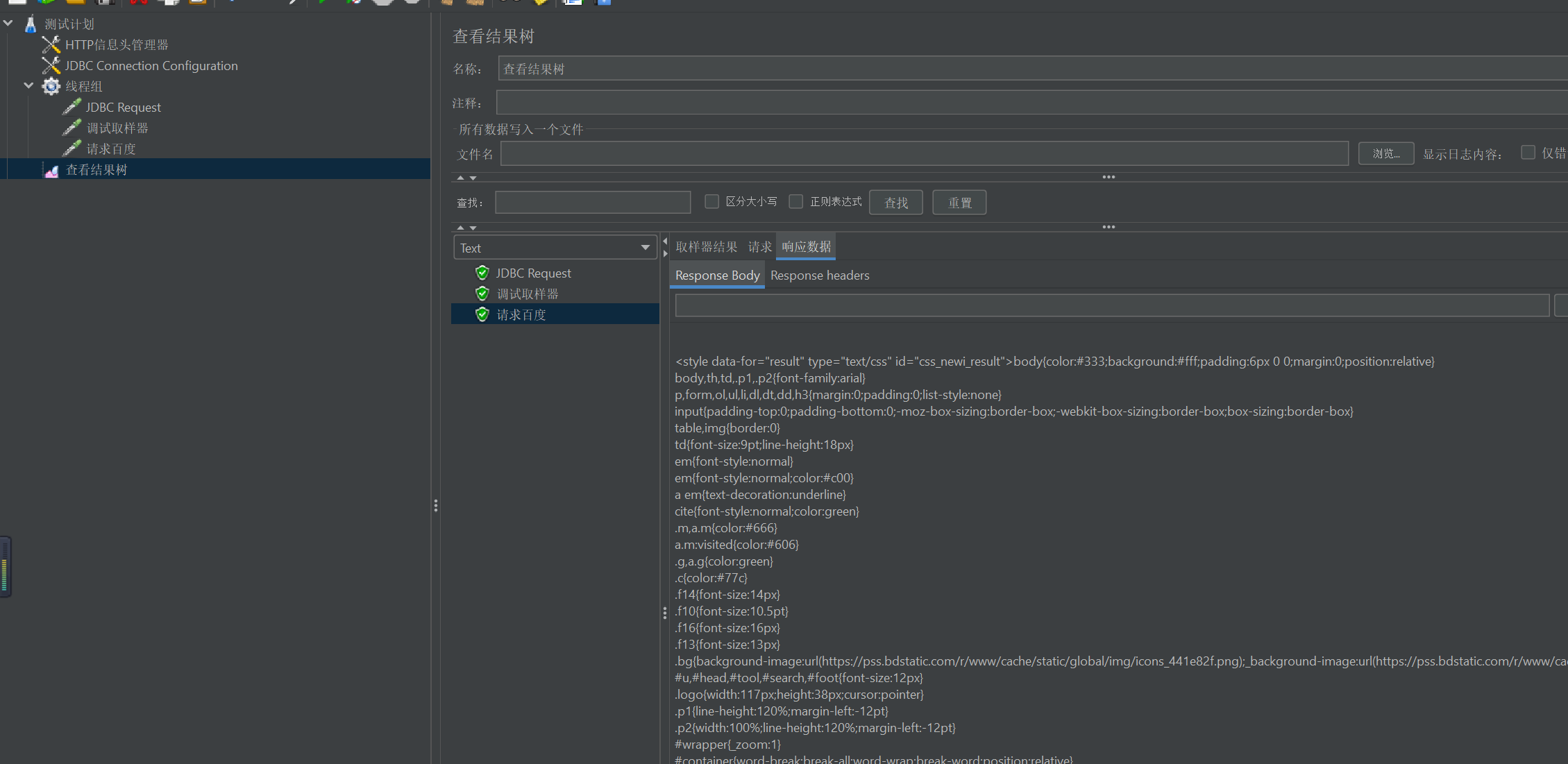Click green shield icon for 请求百度 result

coord(482,314)
